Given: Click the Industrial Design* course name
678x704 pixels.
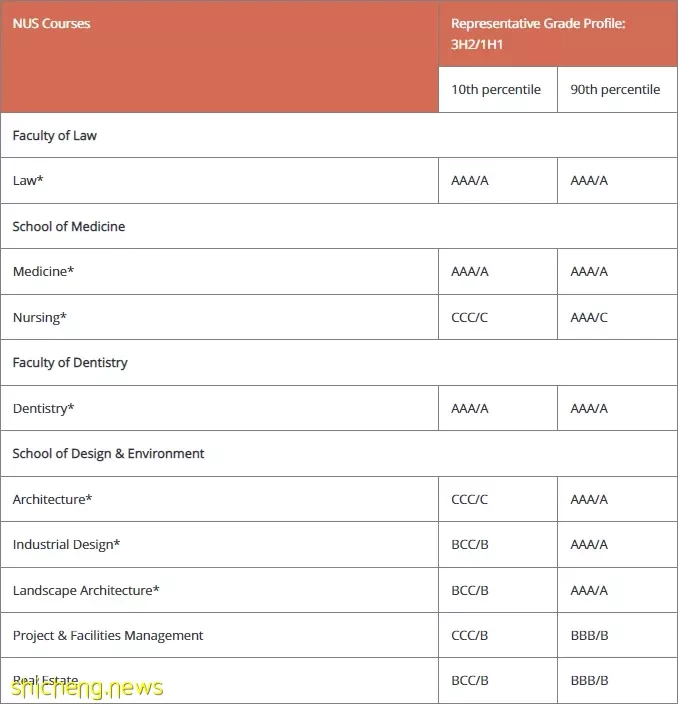Looking at the screenshot, I should tap(66, 545).
